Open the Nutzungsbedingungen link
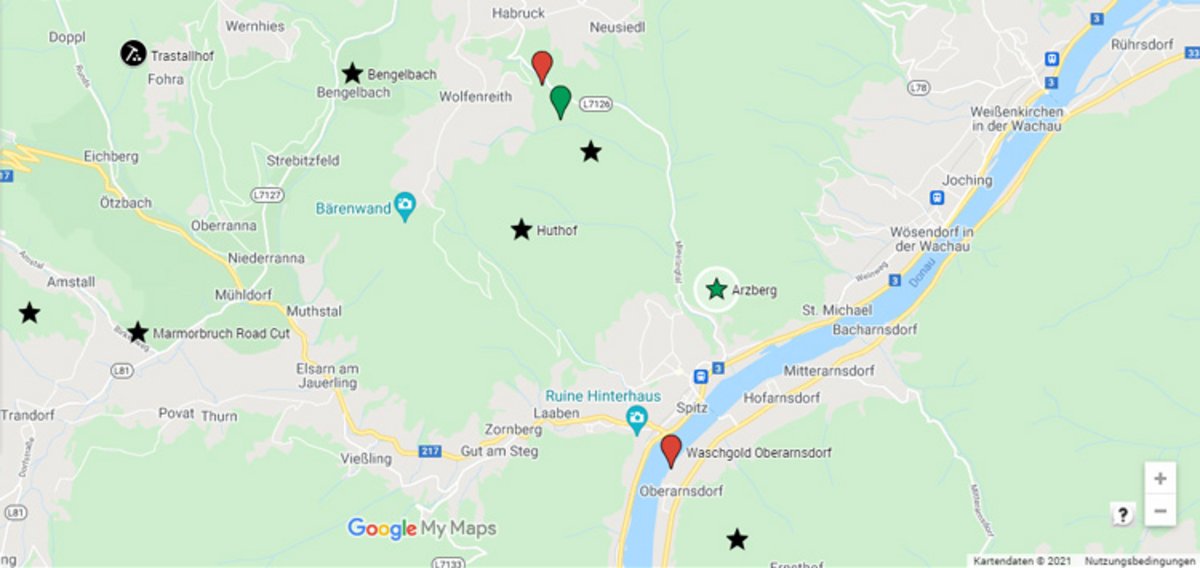Viewport: 1200px width, 568px height. 1140,561
